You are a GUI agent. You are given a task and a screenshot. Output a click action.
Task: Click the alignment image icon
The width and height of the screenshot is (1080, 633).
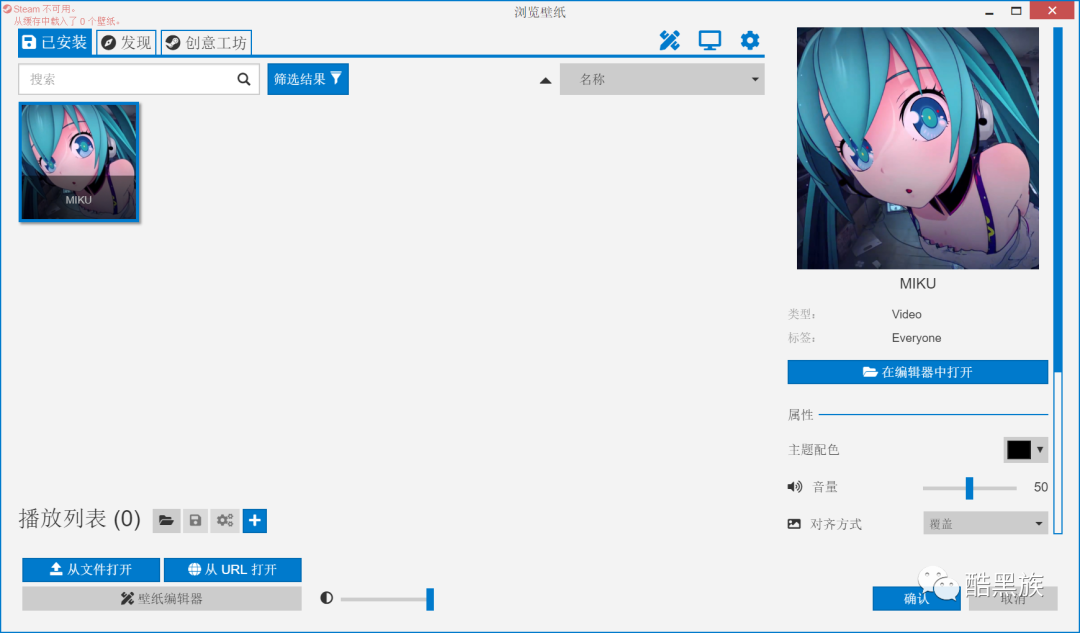[x=794, y=524]
